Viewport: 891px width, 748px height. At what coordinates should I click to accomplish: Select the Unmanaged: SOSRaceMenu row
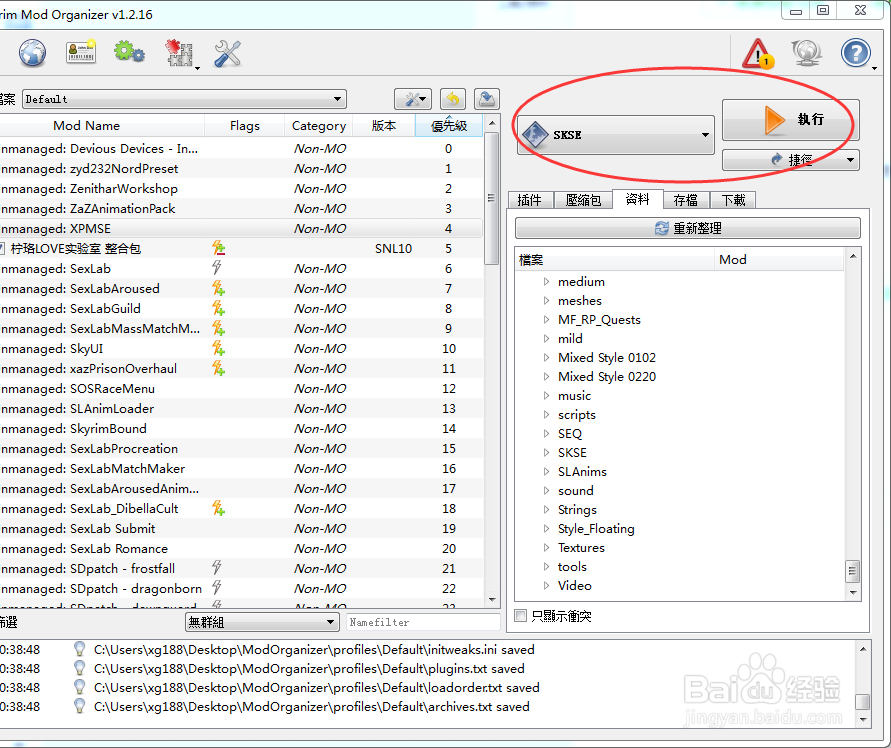(242, 389)
